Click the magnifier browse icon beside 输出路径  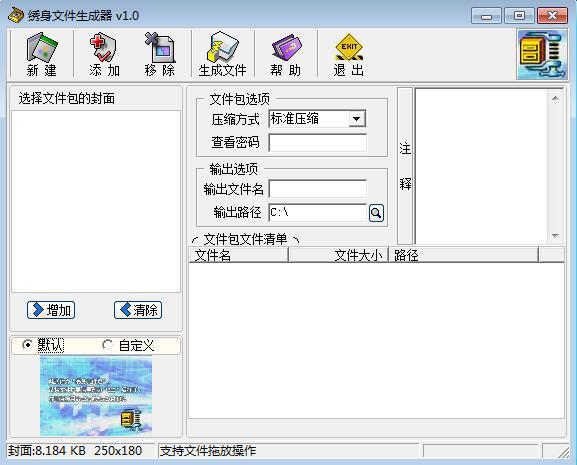click(x=376, y=213)
